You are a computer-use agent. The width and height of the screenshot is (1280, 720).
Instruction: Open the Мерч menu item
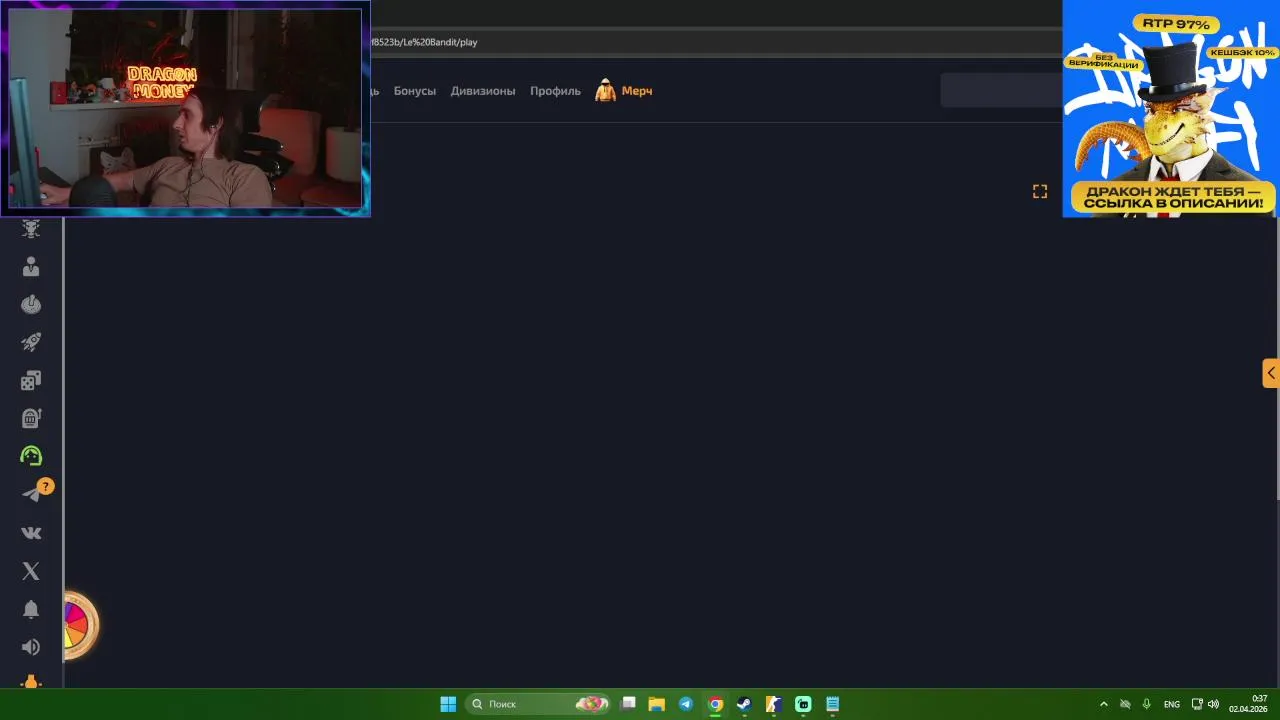tap(637, 91)
